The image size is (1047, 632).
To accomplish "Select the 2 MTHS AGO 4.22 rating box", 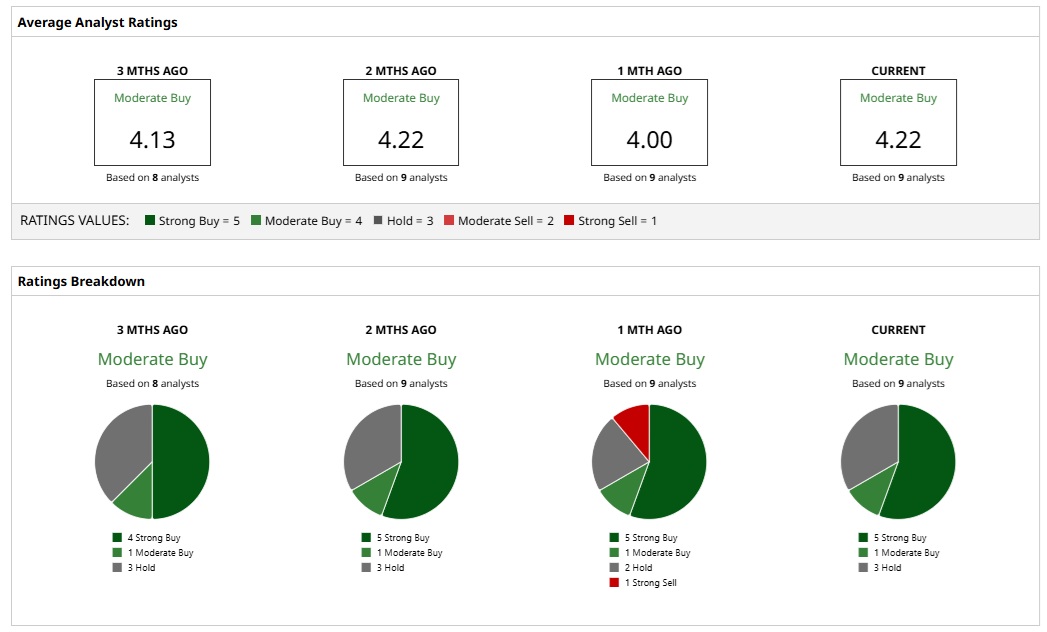I will pyautogui.click(x=401, y=122).
